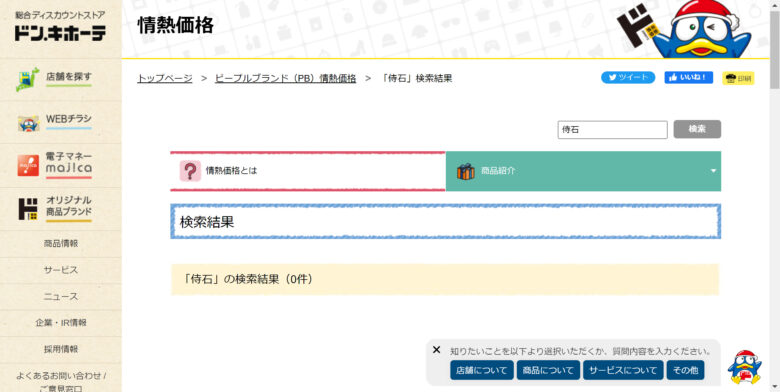Click the search input field containing 侍石
The width and height of the screenshot is (780, 392).
coord(612,130)
